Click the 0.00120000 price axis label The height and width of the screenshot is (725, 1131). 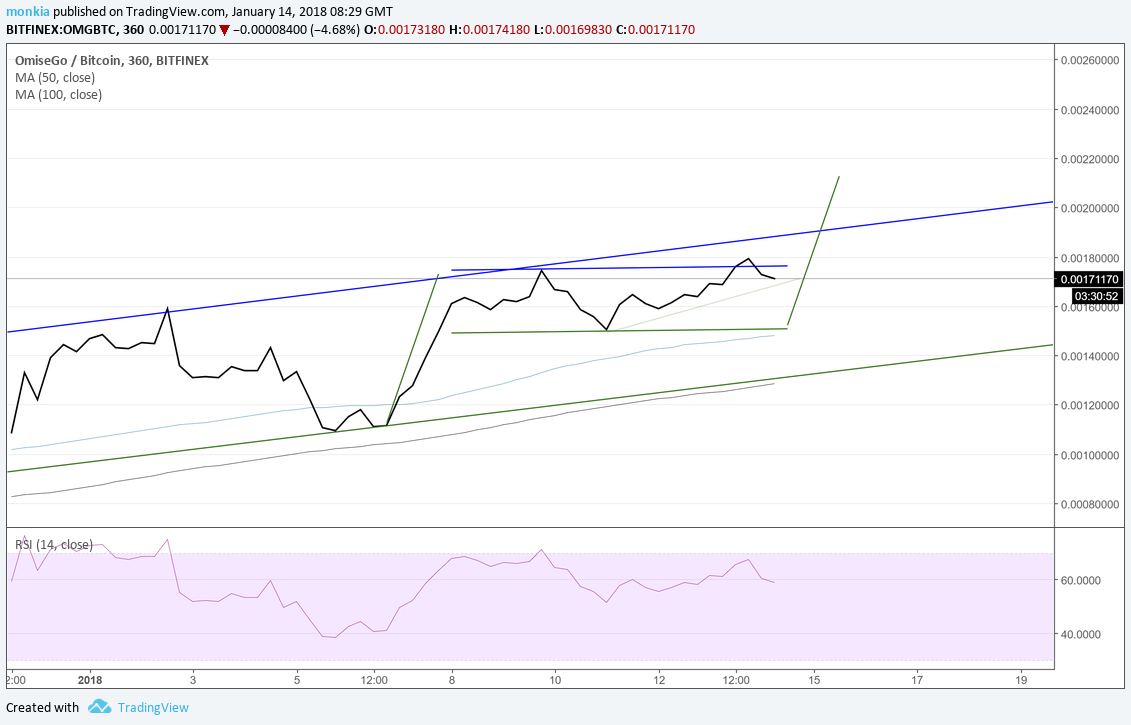1090,405
